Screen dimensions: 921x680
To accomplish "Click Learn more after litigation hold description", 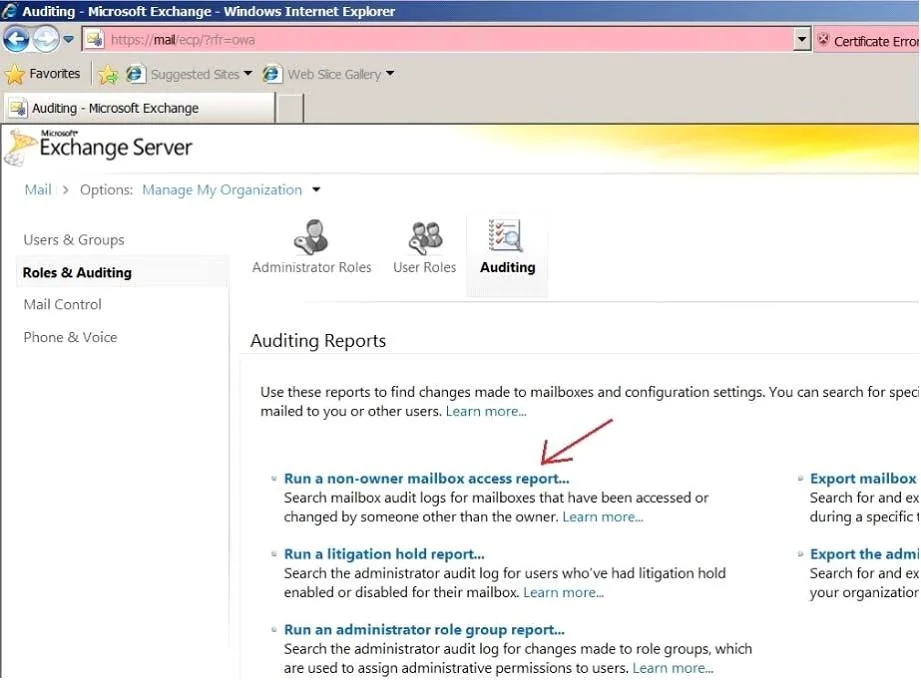I will [x=563, y=593].
